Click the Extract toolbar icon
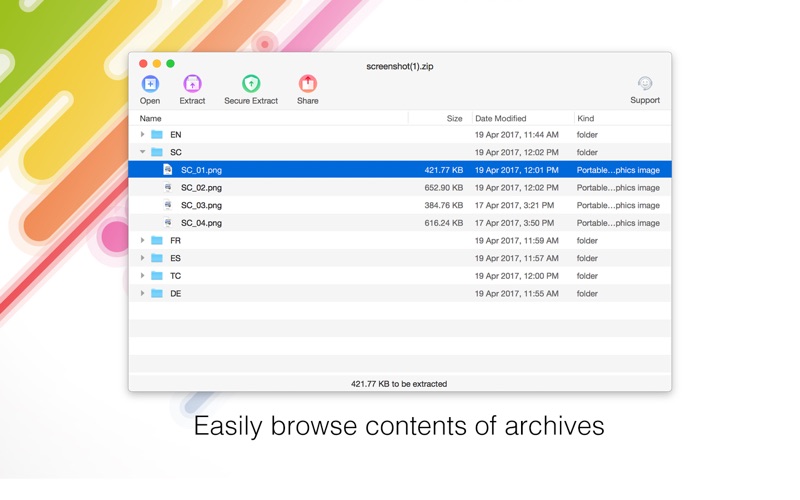 coord(192,84)
